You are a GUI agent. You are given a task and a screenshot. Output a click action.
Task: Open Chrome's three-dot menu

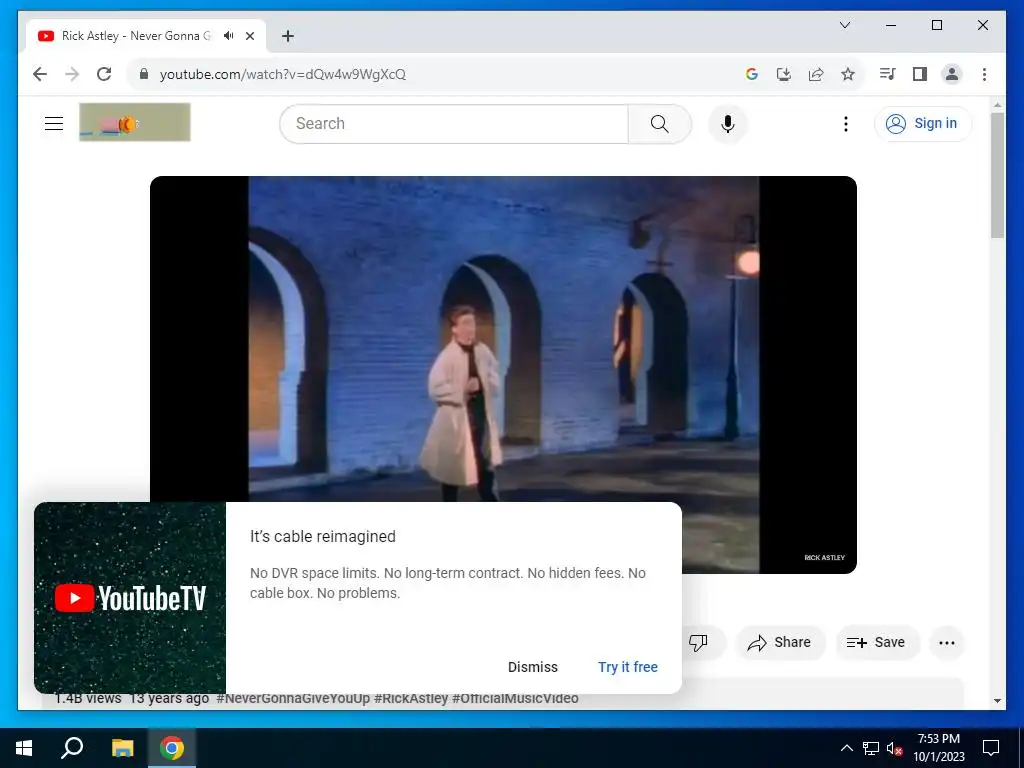click(x=984, y=74)
